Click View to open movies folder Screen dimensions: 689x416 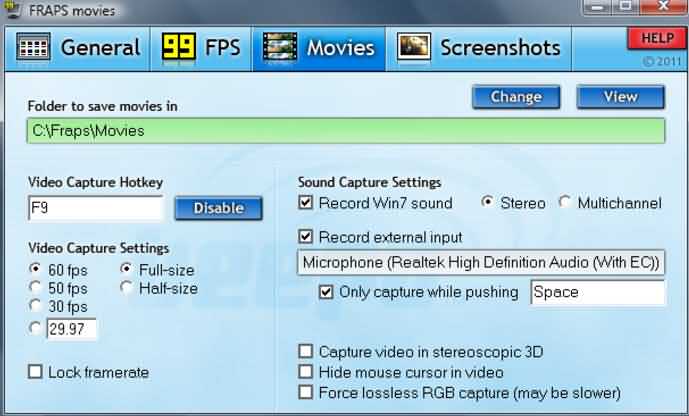(620, 97)
